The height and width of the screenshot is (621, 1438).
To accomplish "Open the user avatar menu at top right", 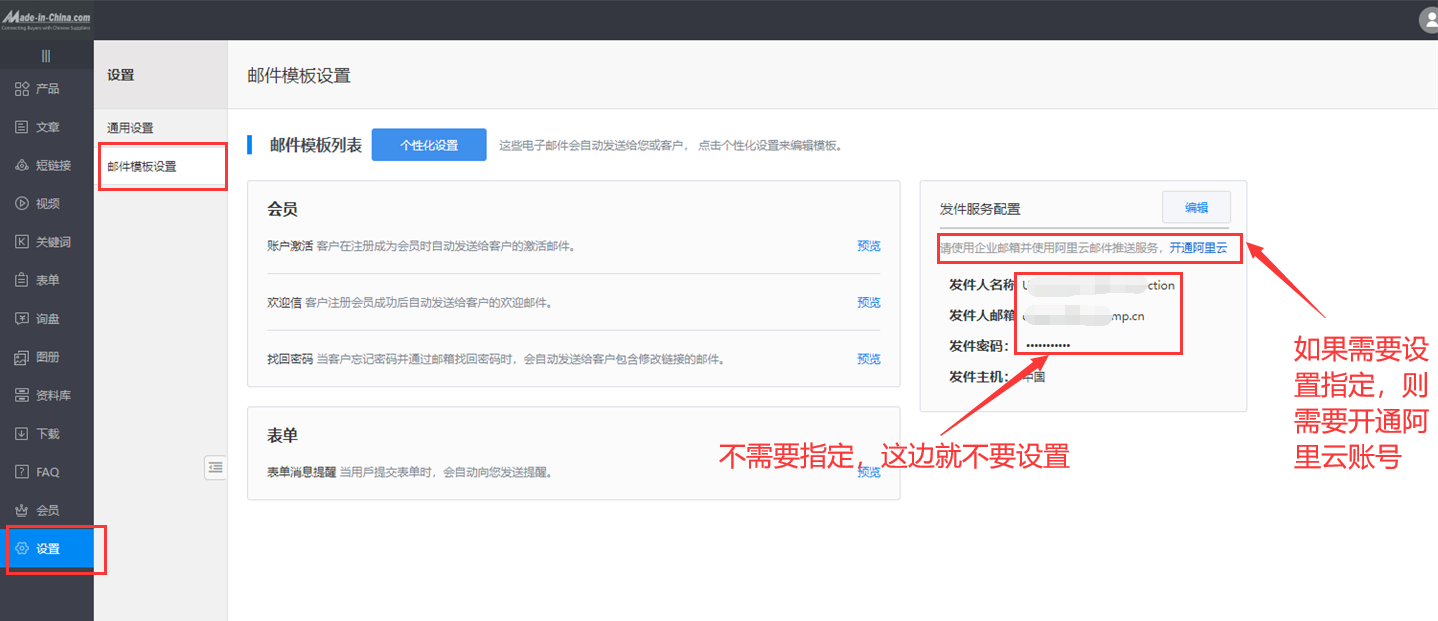I will [1428, 19].
